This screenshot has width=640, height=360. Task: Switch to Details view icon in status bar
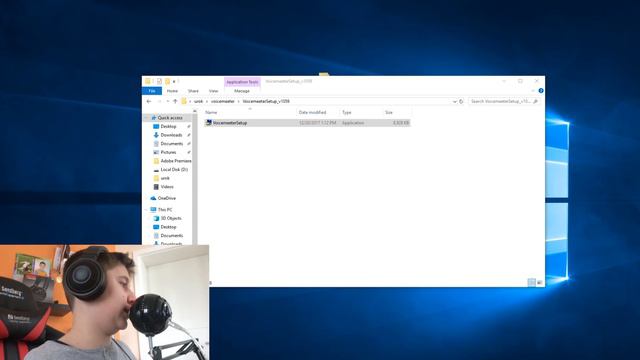click(531, 282)
